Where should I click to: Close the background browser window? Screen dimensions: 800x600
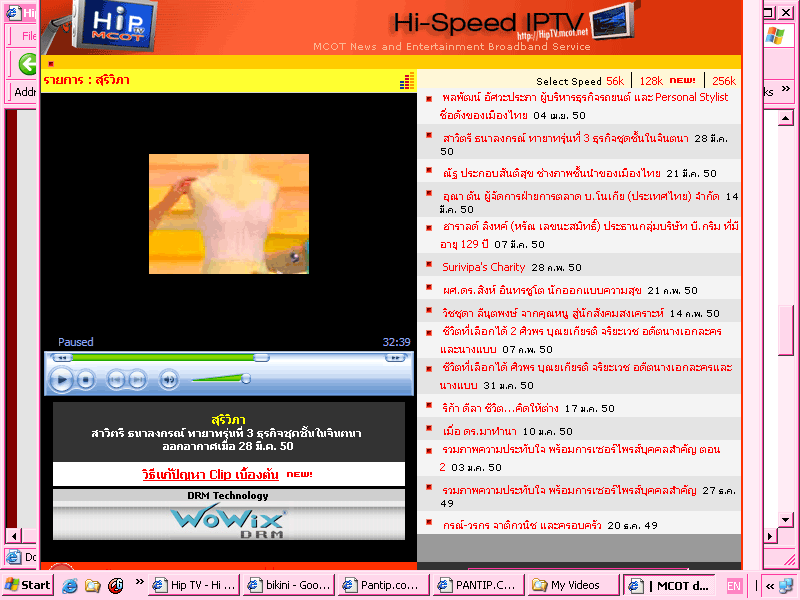(x=786, y=12)
